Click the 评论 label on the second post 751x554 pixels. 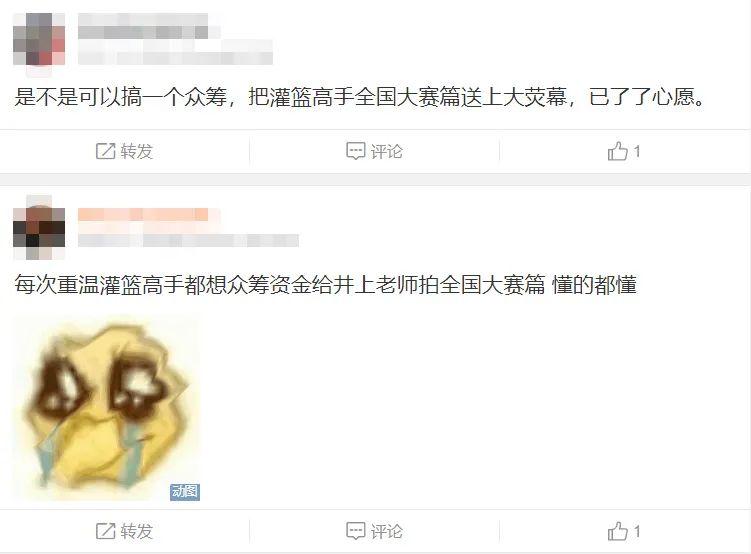tap(387, 531)
